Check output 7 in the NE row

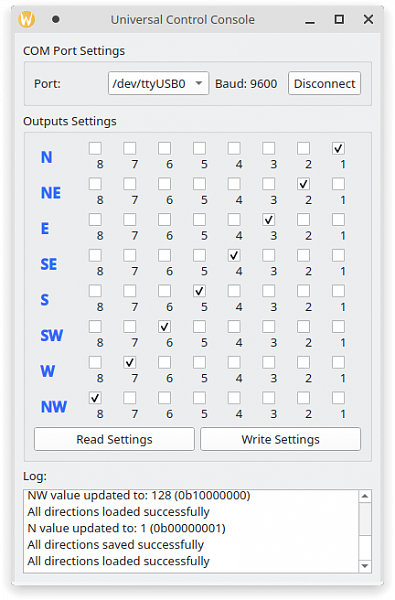[x=130, y=184]
